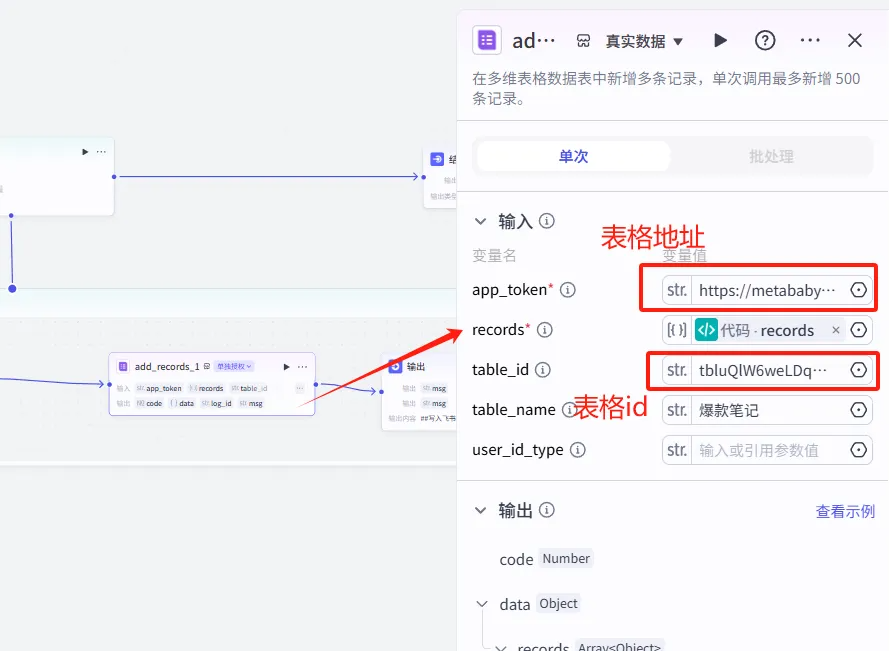Click the table_id str type selector
Image resolution: width=889 pixels, height=651 pixels.
[677, 370]
